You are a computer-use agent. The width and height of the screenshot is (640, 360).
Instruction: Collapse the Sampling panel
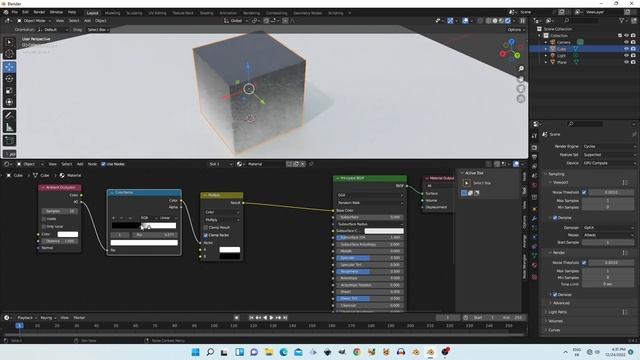[x=556, y=174]
